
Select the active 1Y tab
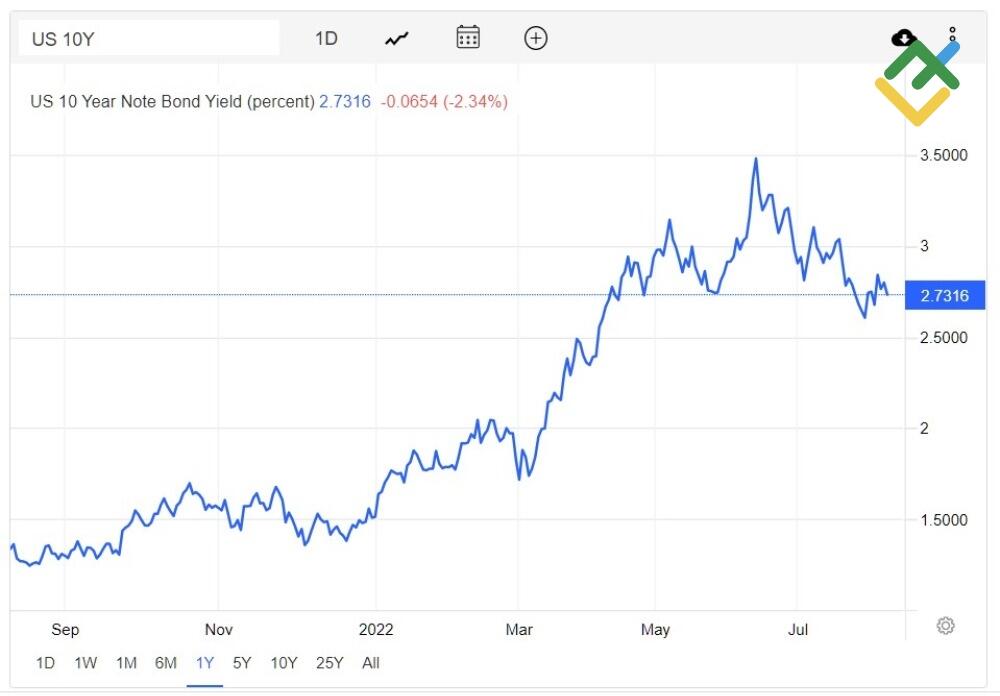coord(204,663)
